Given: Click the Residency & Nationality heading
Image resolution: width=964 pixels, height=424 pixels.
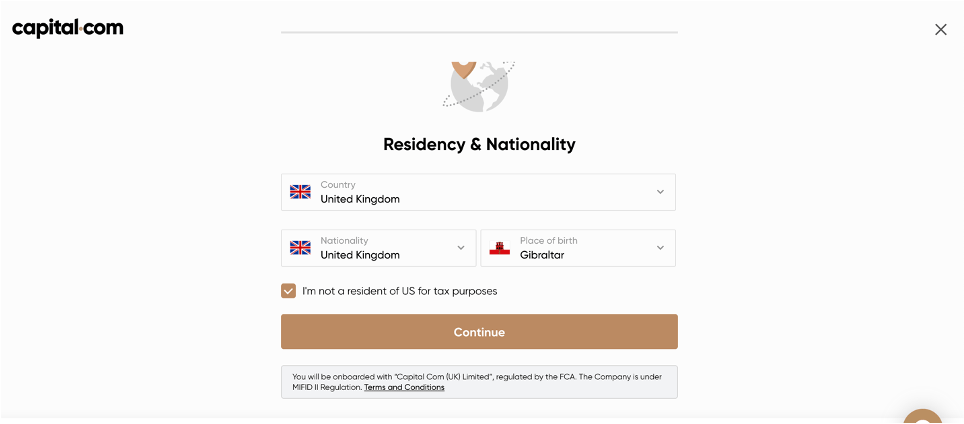Looking at the screenshot, I should (x=480, y=144).
